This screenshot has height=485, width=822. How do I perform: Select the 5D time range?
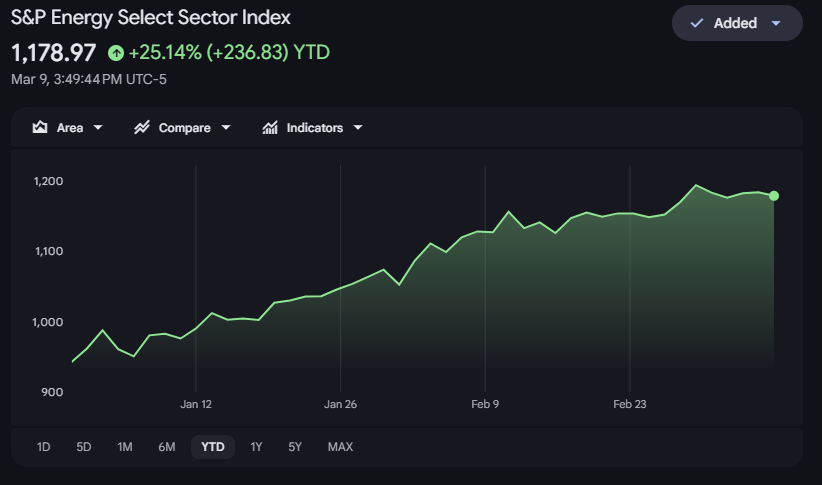[x=84, y=447]
